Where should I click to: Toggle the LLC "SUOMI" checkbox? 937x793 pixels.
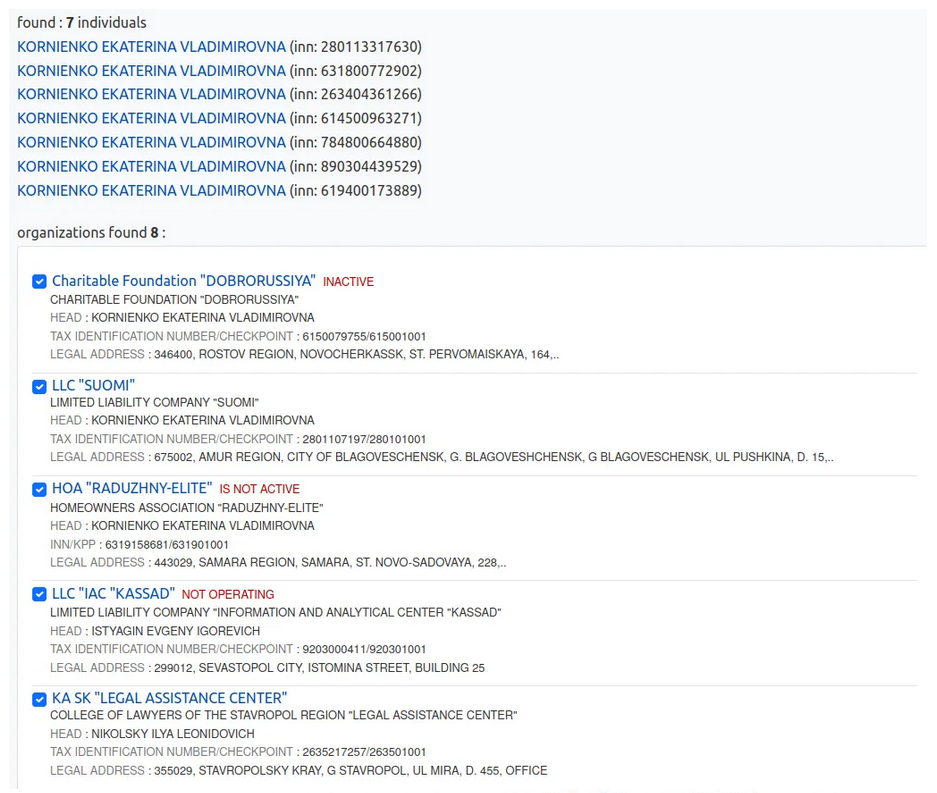point(39,386)
